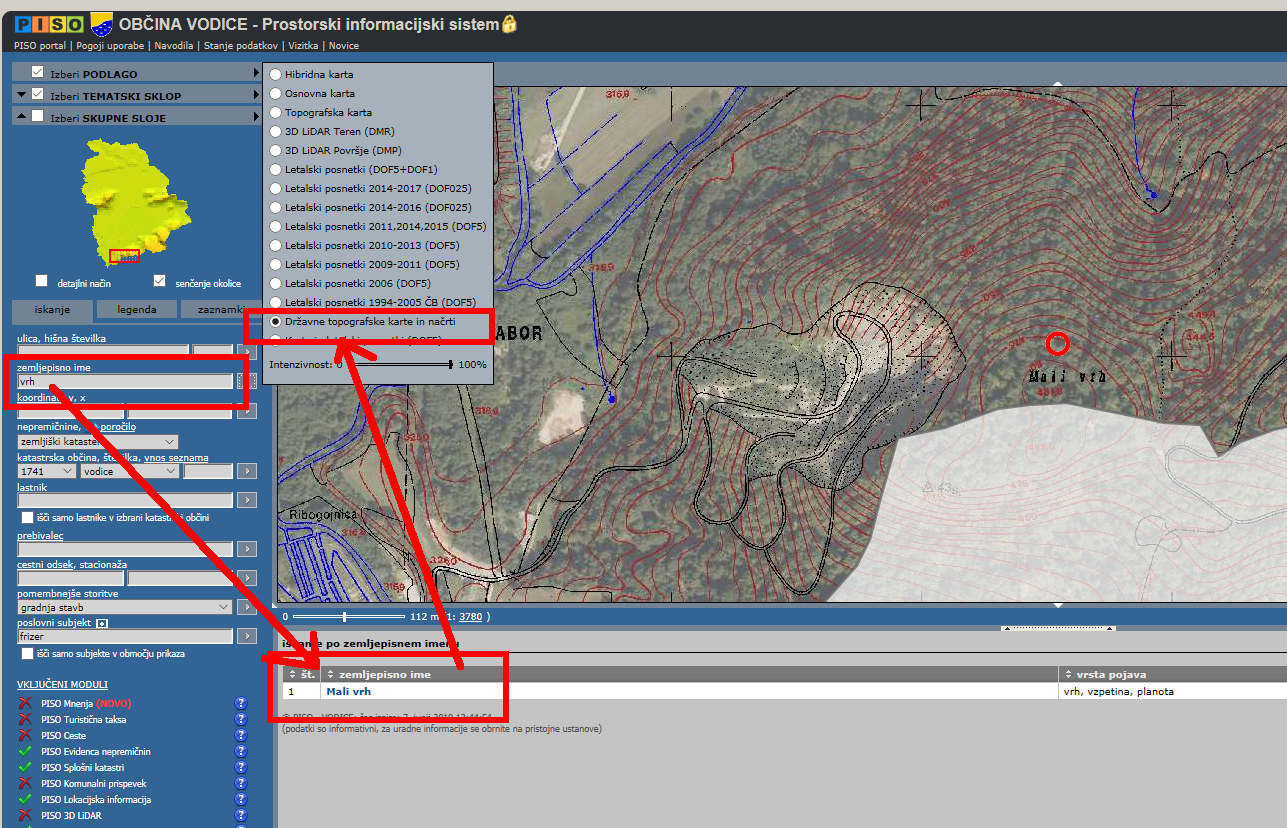
Task: Open the gradnja stavb services dropdown
Action: [125, 606]
